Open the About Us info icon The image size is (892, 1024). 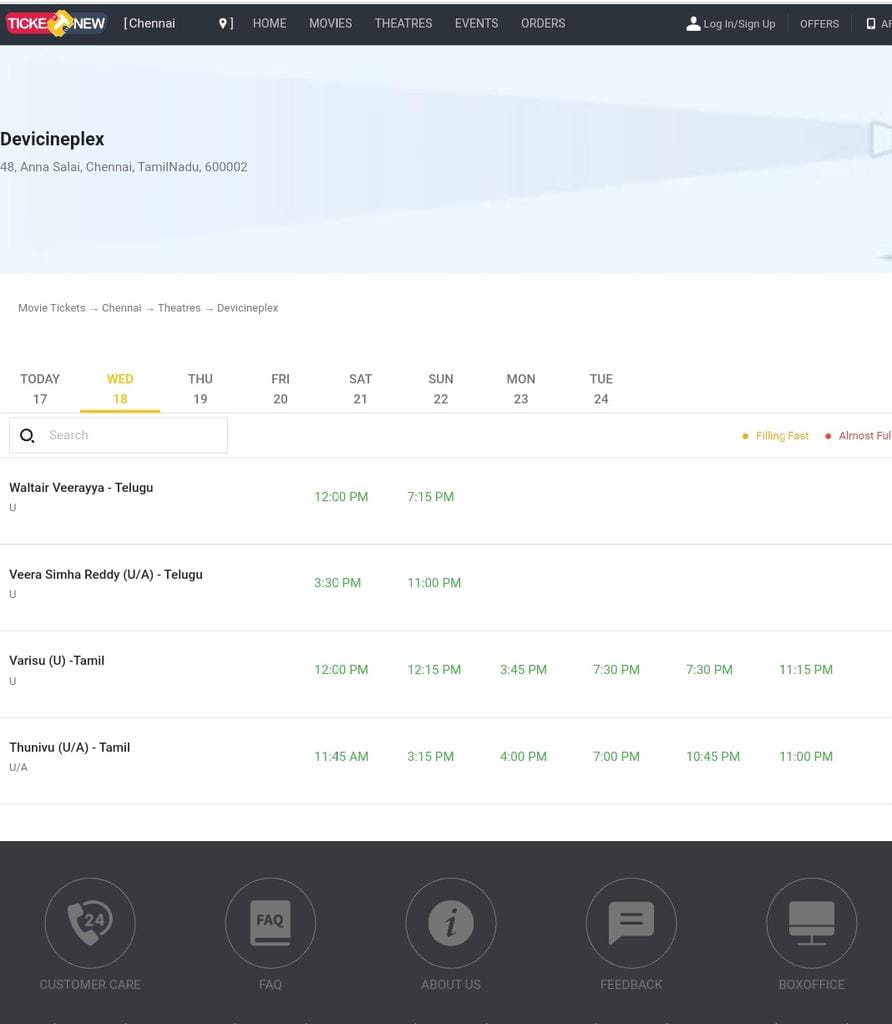point(451,923)
